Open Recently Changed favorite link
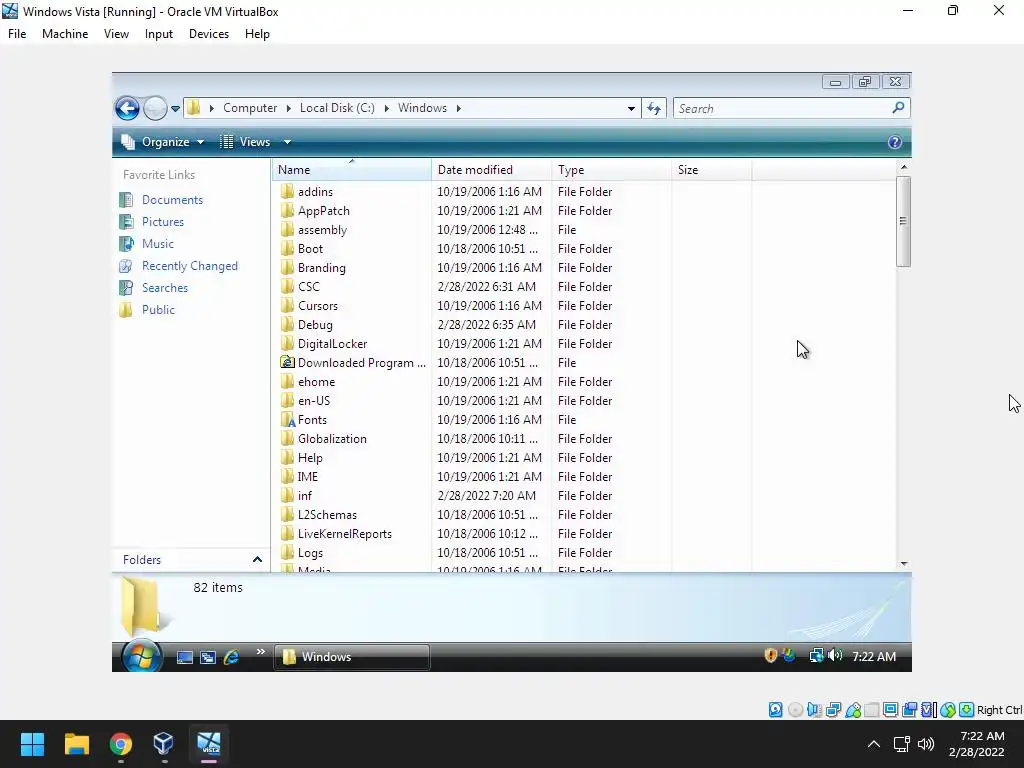This screenshot has width=1024, height=768. coord(189,266)
